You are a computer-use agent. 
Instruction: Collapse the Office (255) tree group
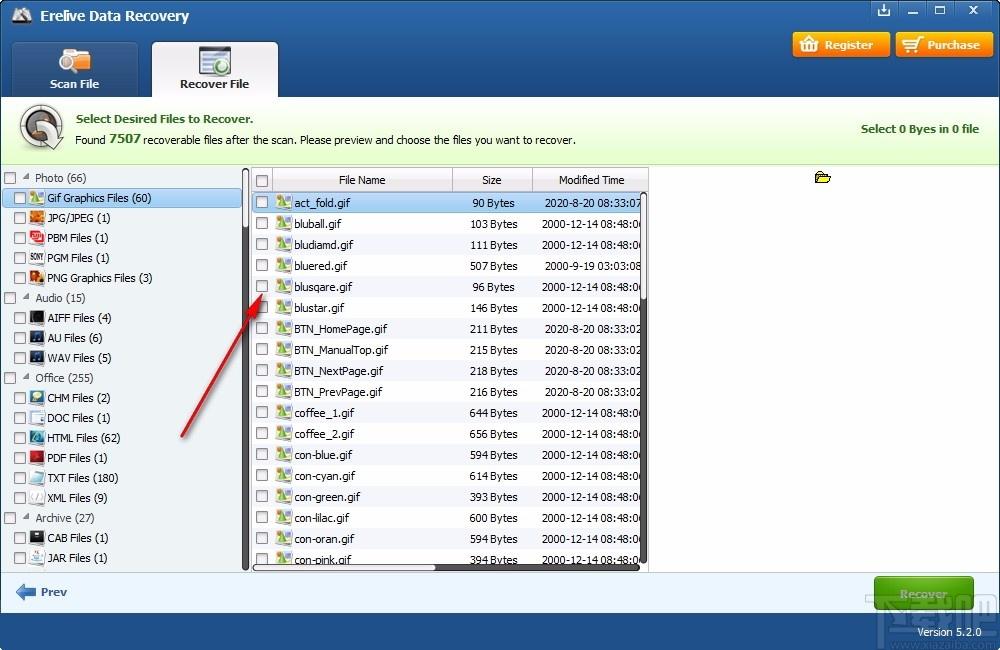coord(26,377)
